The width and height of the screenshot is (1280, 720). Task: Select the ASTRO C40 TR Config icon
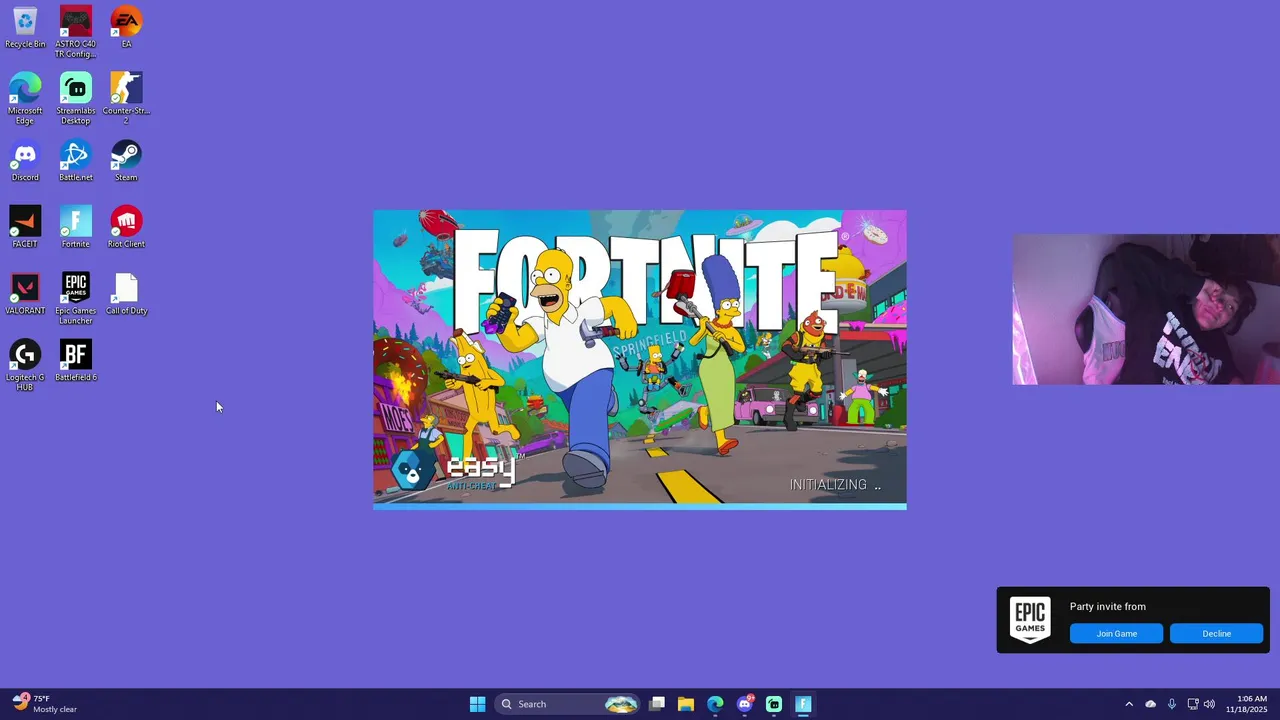[76, 32]
